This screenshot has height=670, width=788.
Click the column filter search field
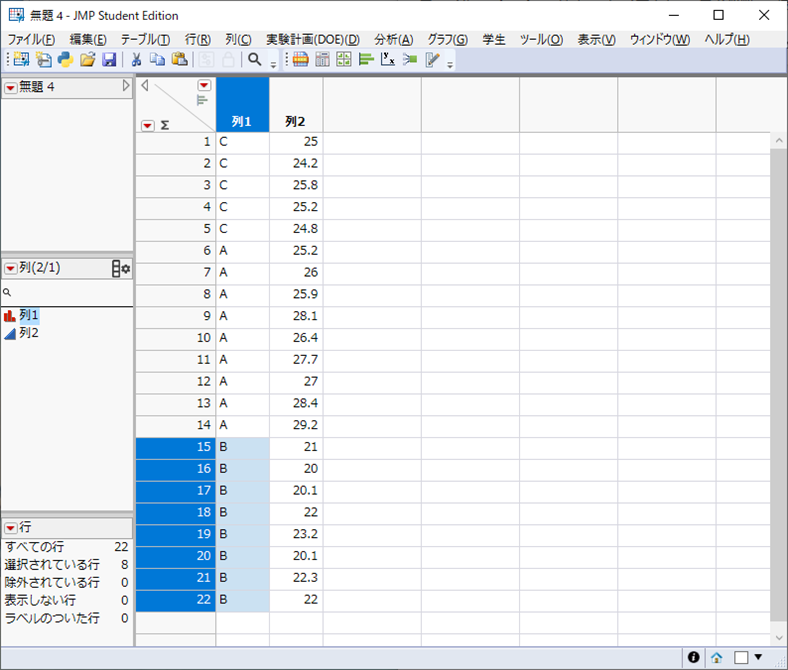[70, 293]
